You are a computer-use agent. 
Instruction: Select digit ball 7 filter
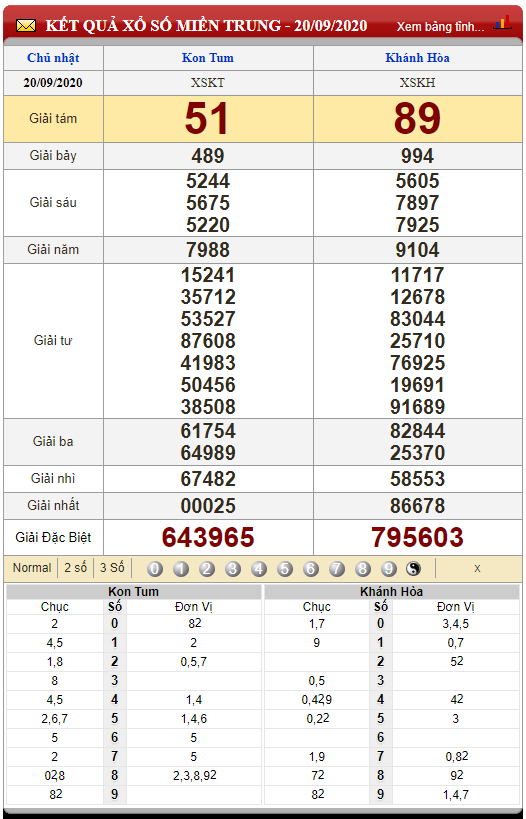tap(337, 568)
